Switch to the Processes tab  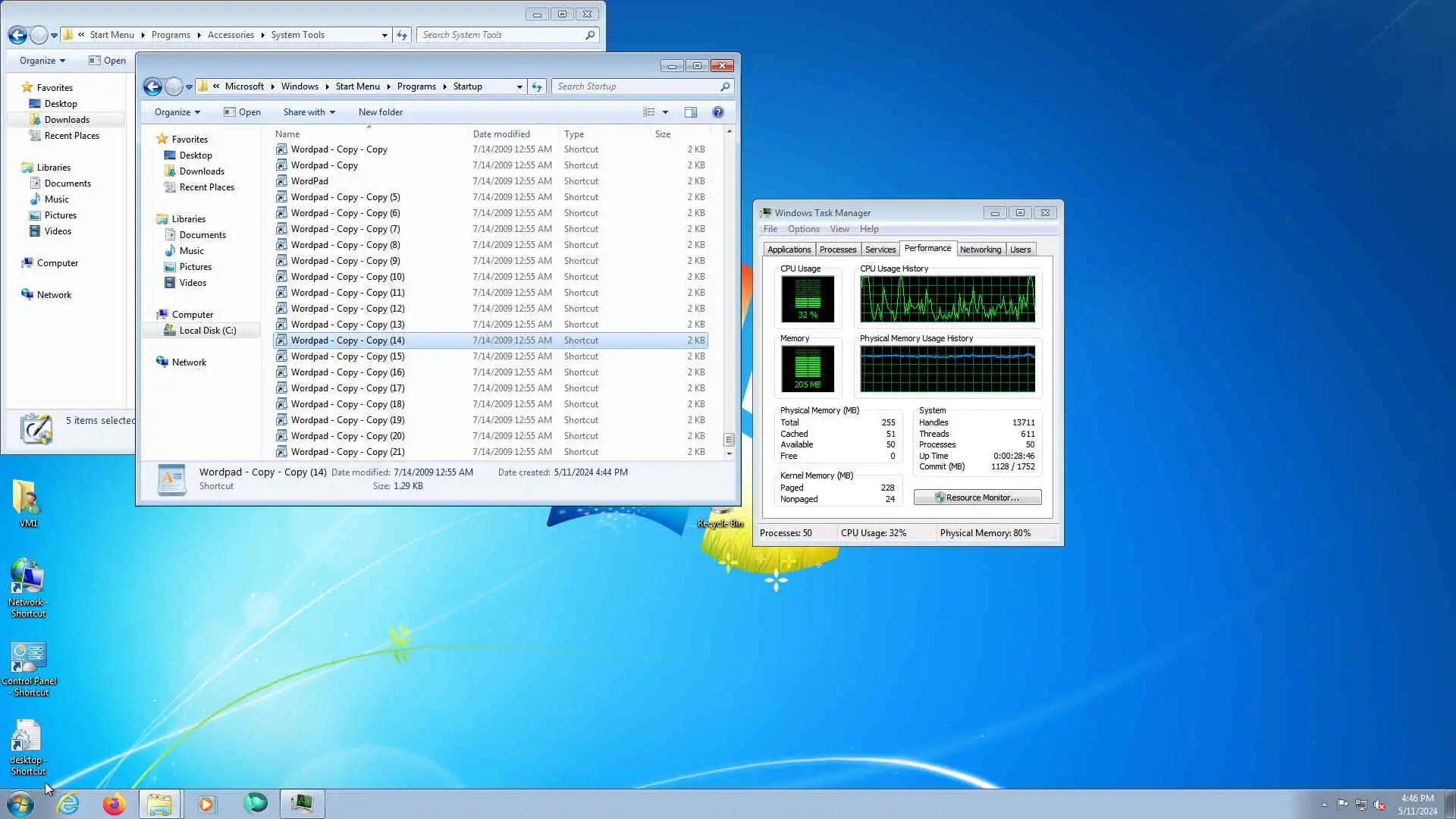click(837, 249)
